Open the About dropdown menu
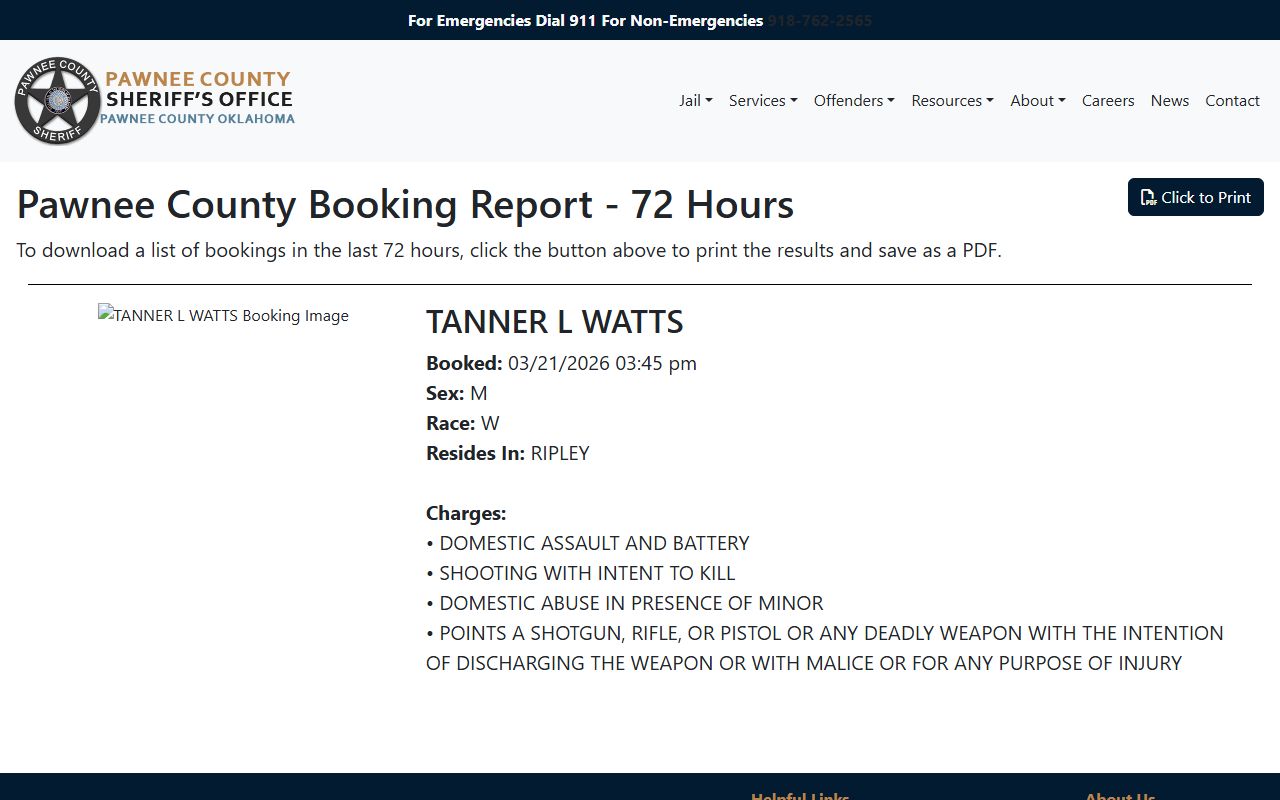The height and width of the screenshot is (800, 1280). click(x=1038, y=100)
